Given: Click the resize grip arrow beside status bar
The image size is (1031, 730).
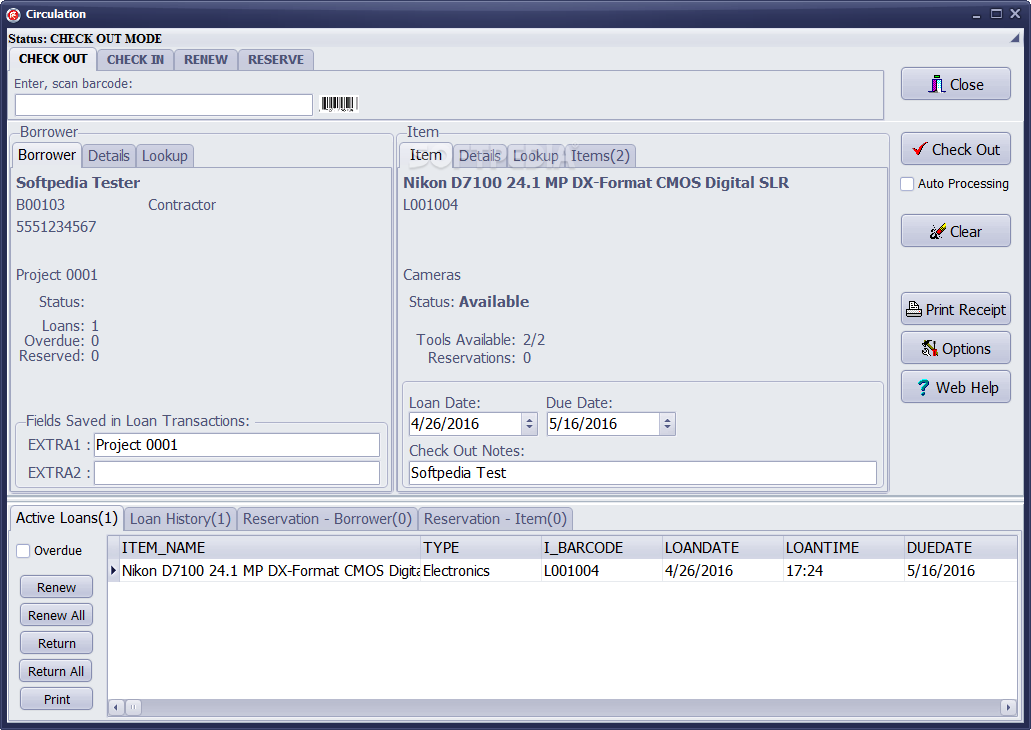Looking at the screenshot, I should click(1015, 38).
